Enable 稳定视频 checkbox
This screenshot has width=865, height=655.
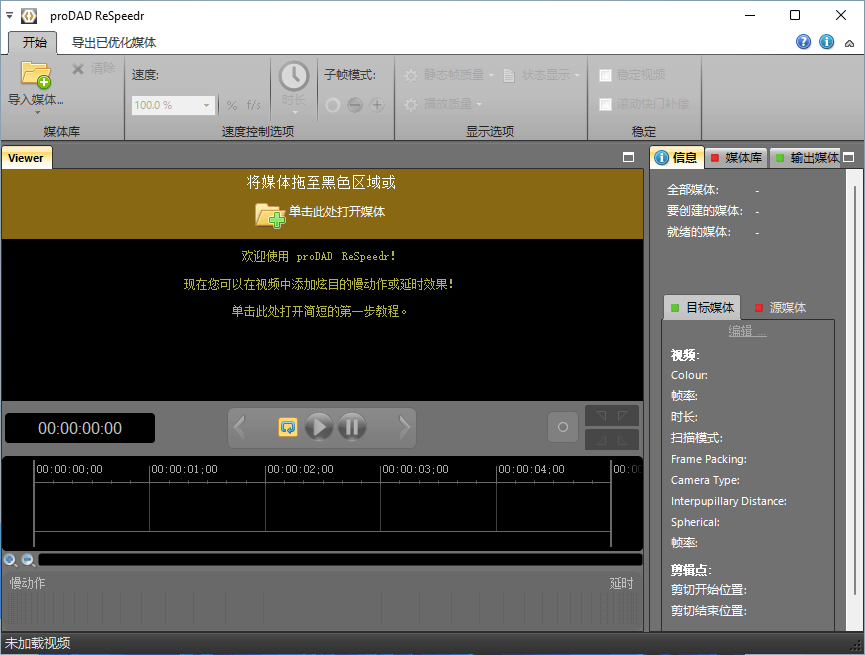click(x=605, y=75)
